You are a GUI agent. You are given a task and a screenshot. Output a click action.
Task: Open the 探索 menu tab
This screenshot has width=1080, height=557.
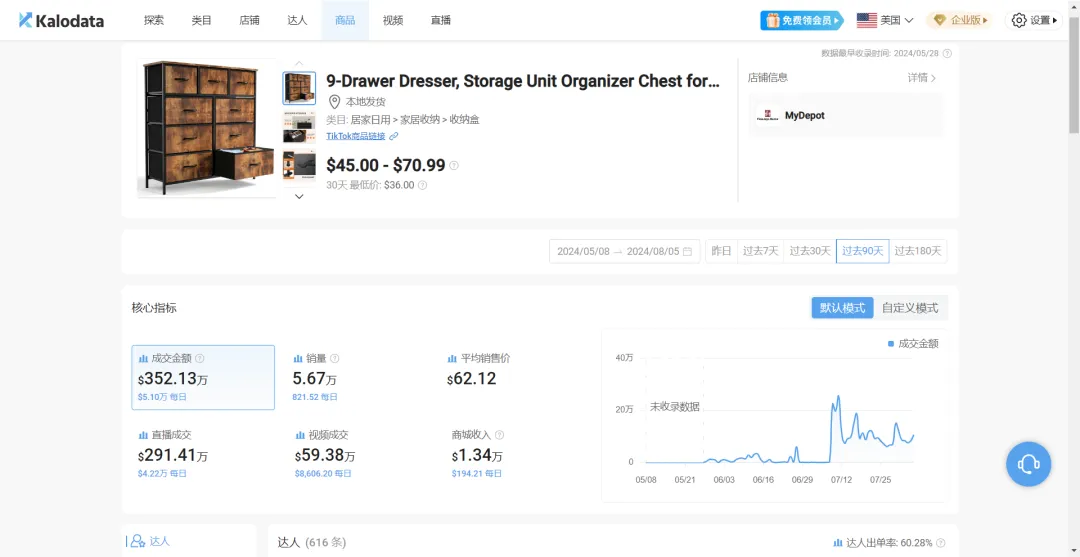point(154,21)
